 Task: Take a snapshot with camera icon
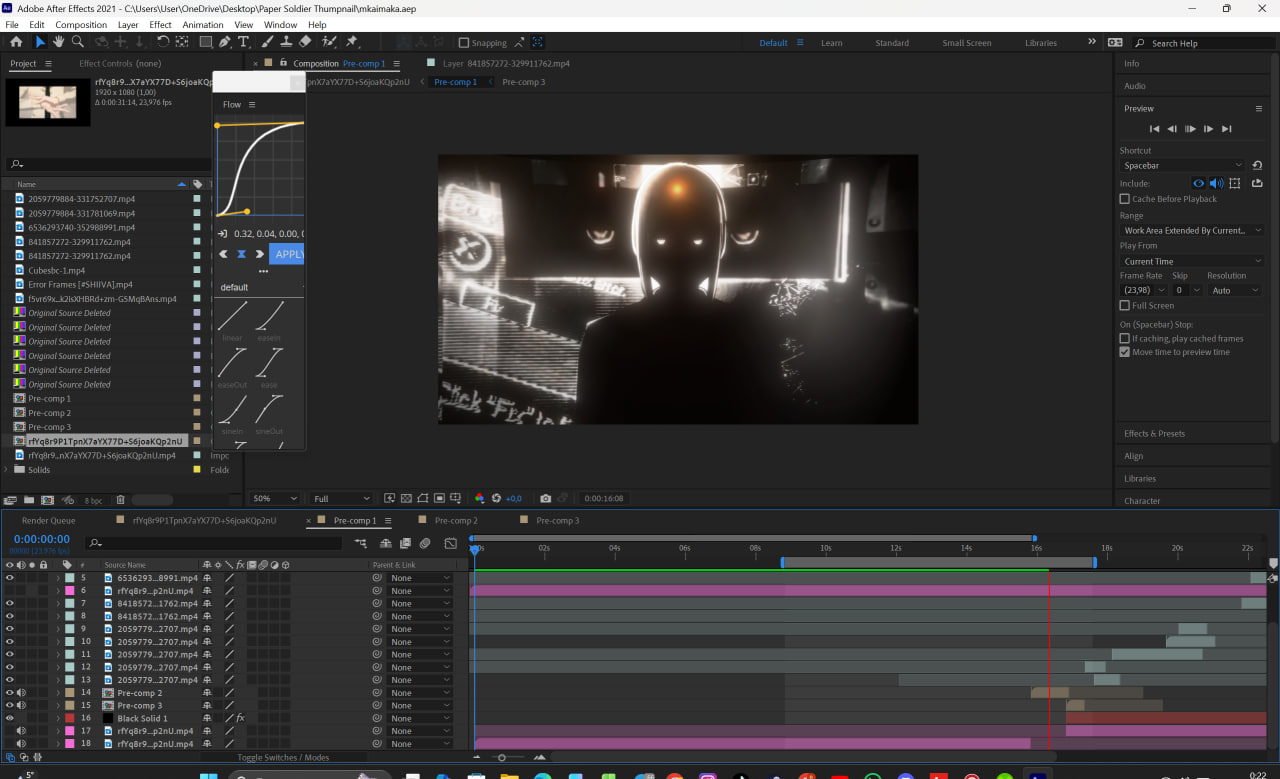[x=545, y=498]
